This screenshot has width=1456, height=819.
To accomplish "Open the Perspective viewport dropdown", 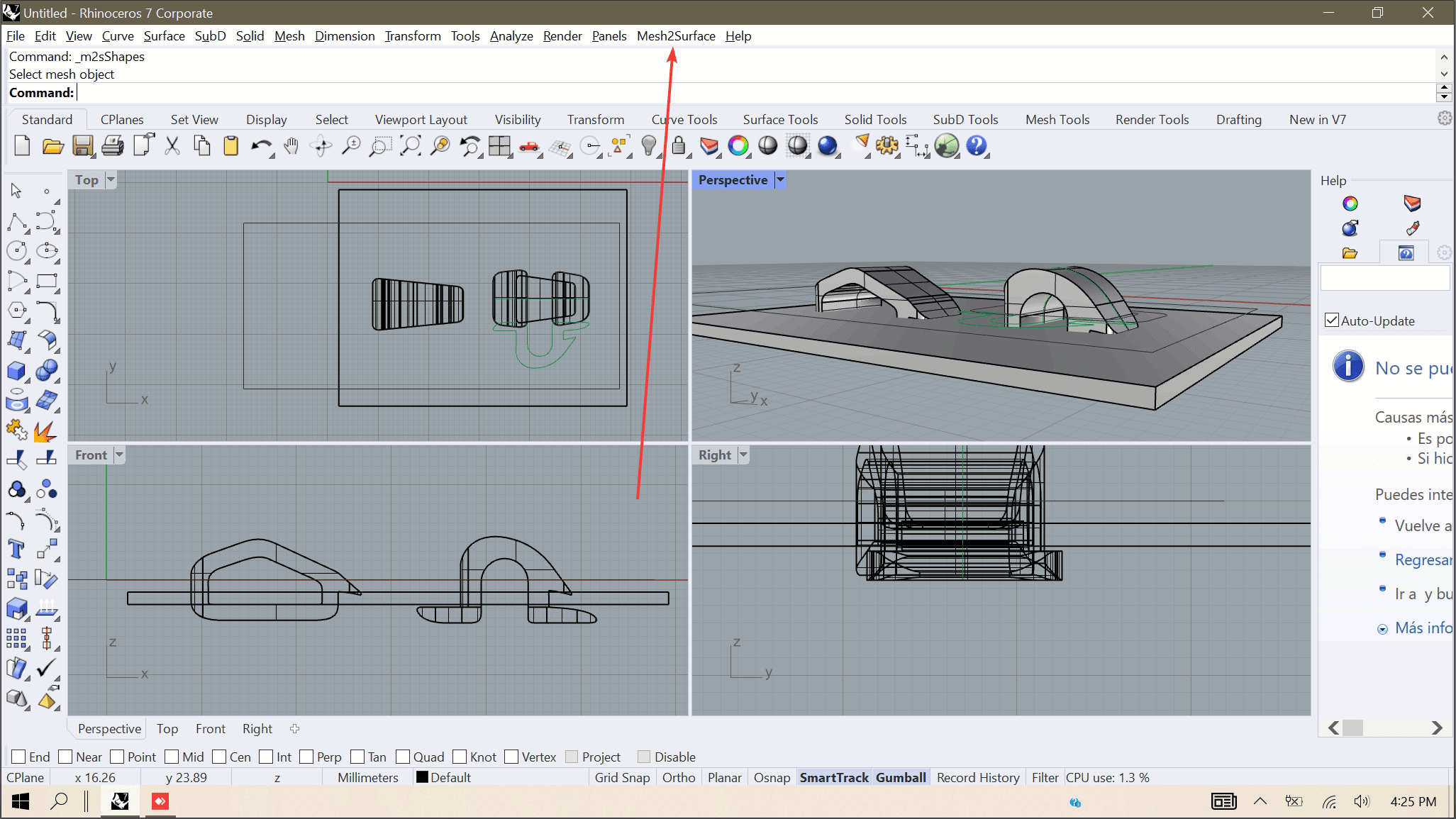I will pyautogui.click(x=780, y=179).
